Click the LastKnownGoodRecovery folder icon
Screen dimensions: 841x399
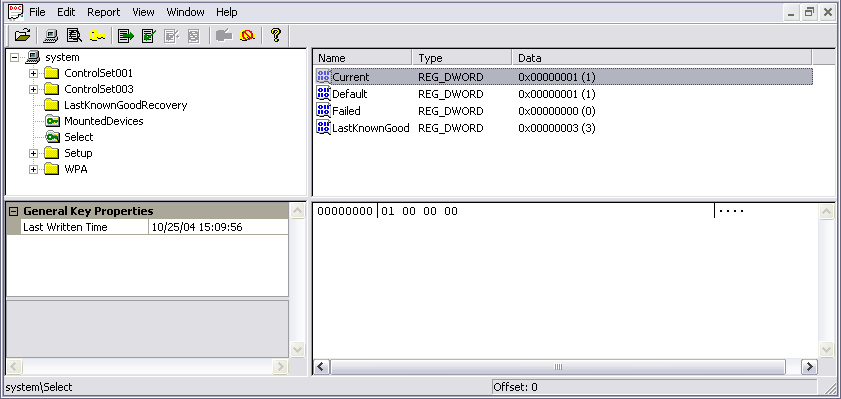[x=51, y=105]
